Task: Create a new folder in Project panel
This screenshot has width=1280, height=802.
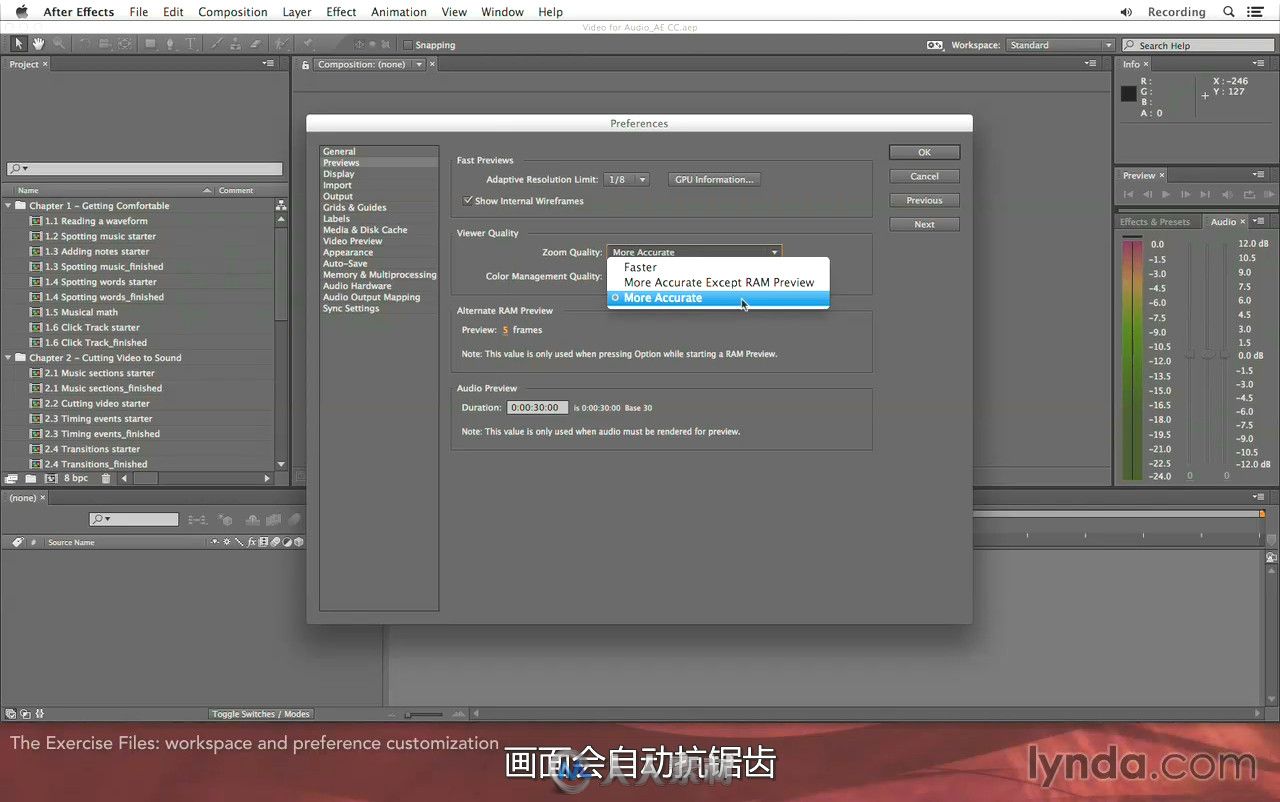Action: (x=31, y=479)
